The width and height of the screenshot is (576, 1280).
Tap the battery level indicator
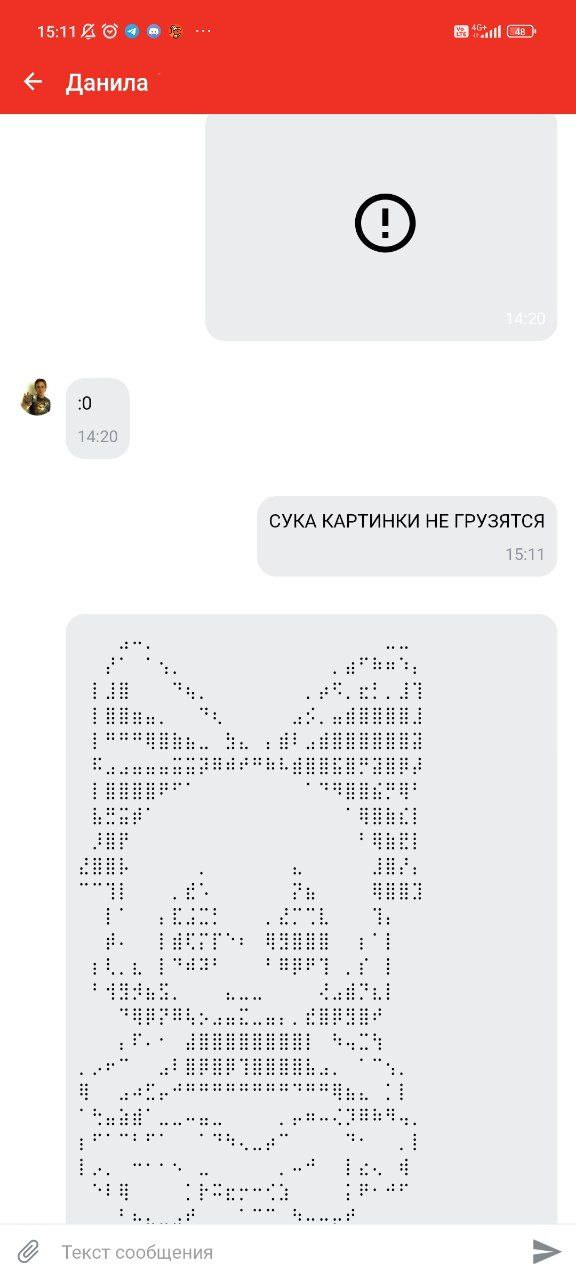pyautogui.click(x=521, y=31)
